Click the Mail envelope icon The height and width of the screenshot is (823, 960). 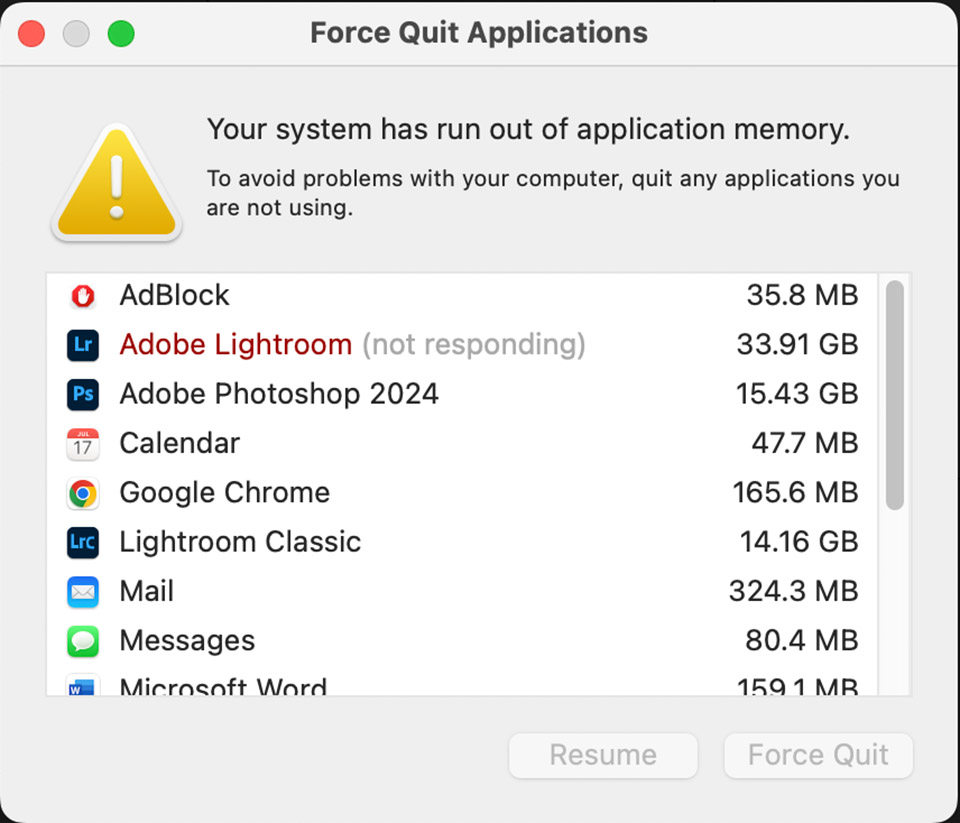coord(83,592)
